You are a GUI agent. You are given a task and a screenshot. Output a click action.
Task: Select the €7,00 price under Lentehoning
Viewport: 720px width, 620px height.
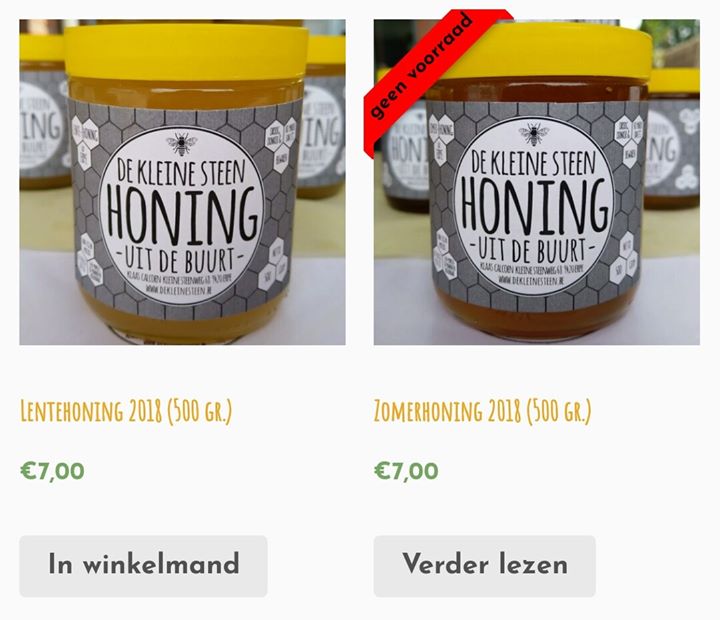52,471
